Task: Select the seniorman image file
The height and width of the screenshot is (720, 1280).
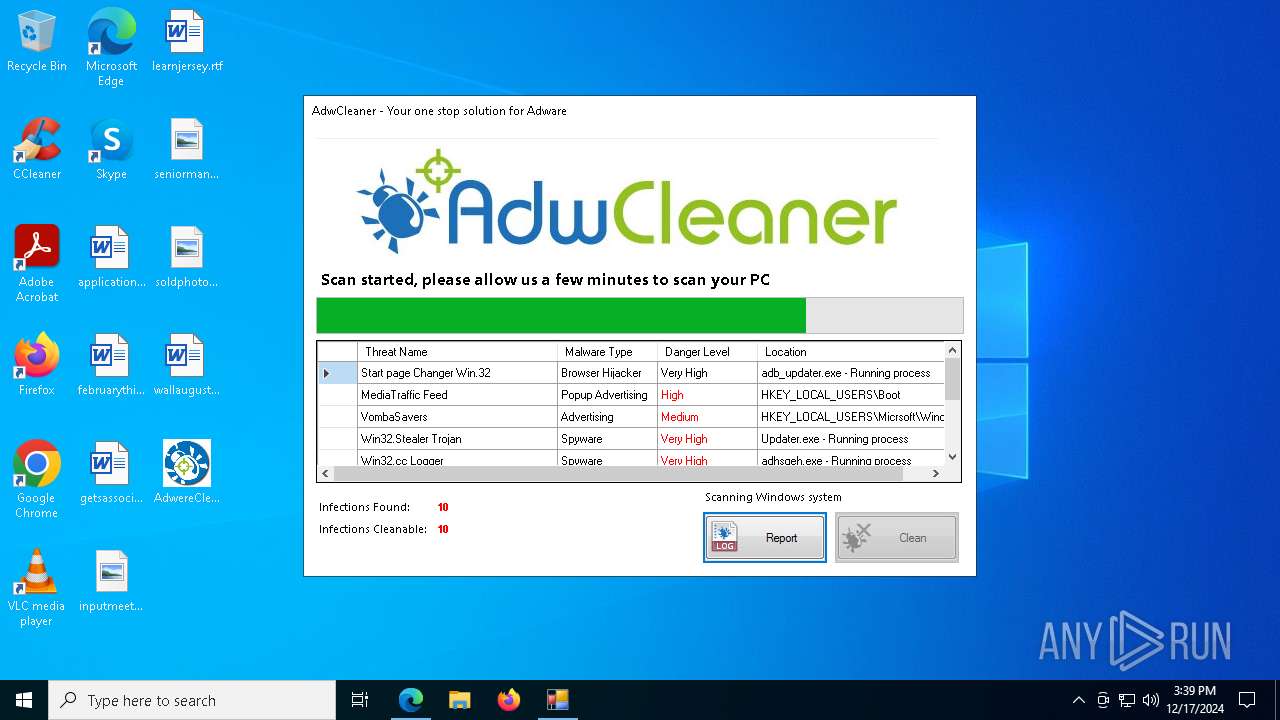Action: (187, 150)
